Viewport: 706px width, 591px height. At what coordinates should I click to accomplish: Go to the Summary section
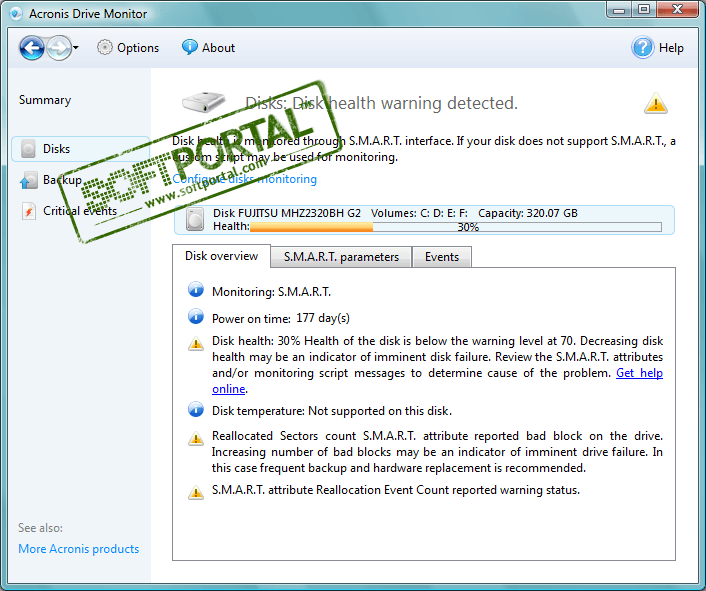click(45, 100)
